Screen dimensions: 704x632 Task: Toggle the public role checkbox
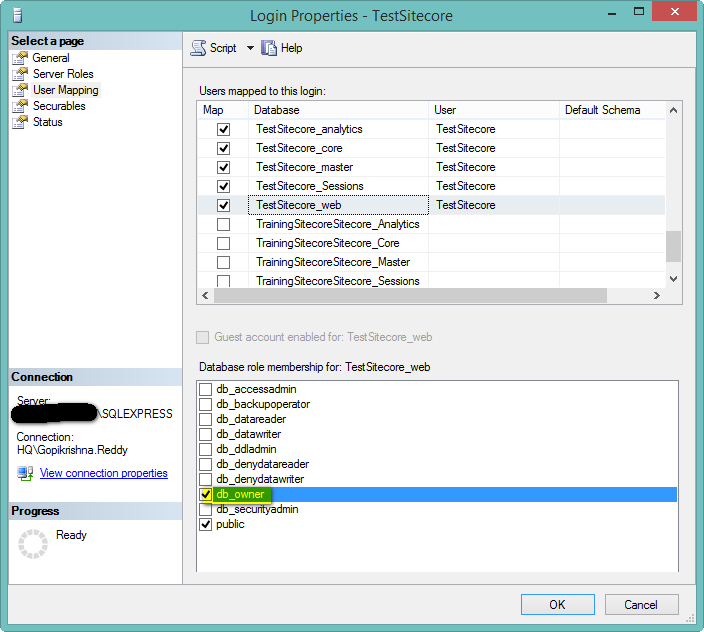coord(205,524)
